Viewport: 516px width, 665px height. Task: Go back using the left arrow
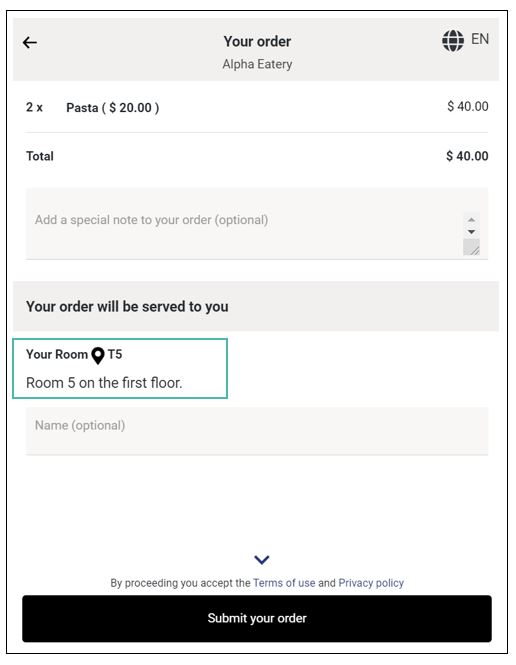30,42
